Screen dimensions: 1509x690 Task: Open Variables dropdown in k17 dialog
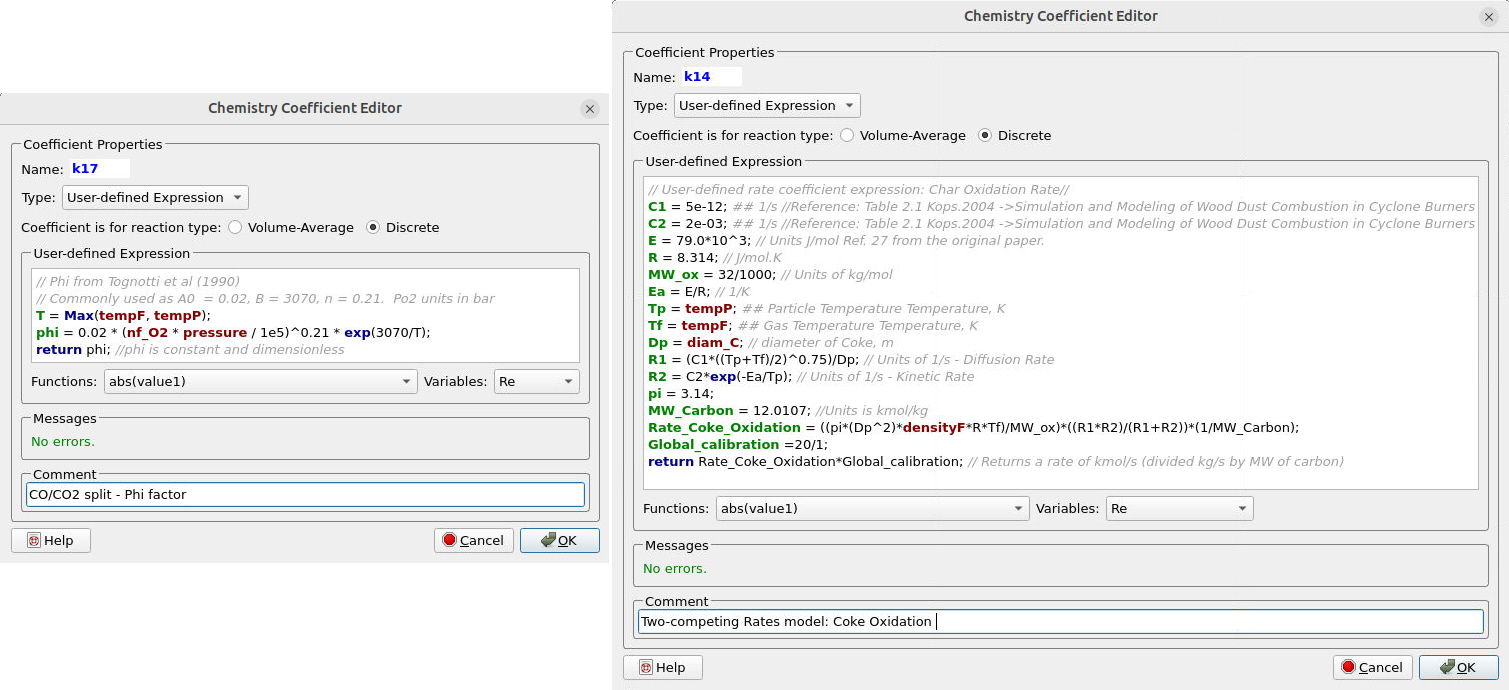point(536,381)
